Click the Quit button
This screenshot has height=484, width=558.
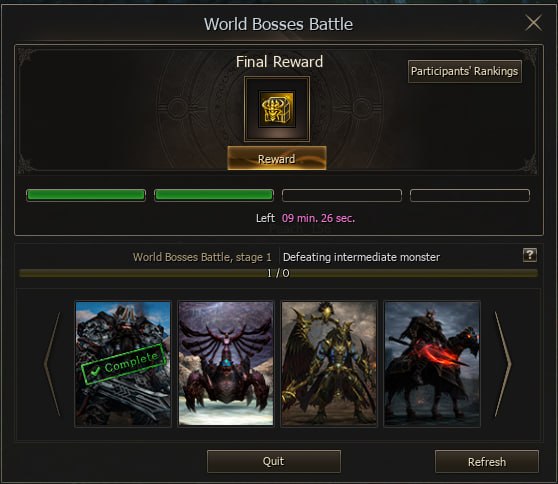click(274, 461)
